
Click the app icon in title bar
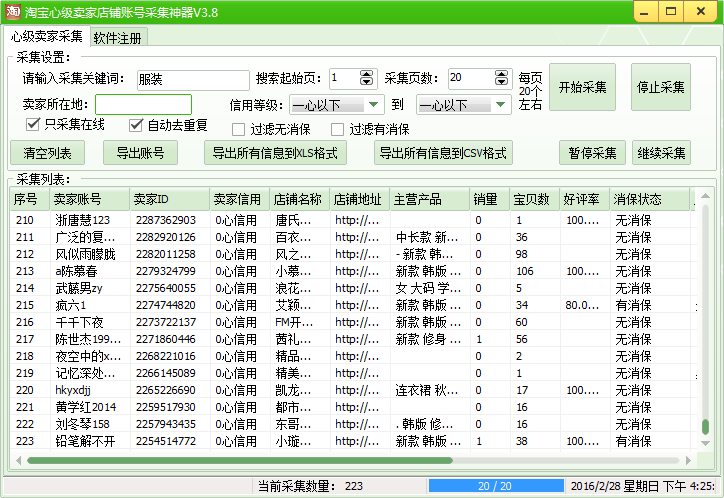point(12,11)
